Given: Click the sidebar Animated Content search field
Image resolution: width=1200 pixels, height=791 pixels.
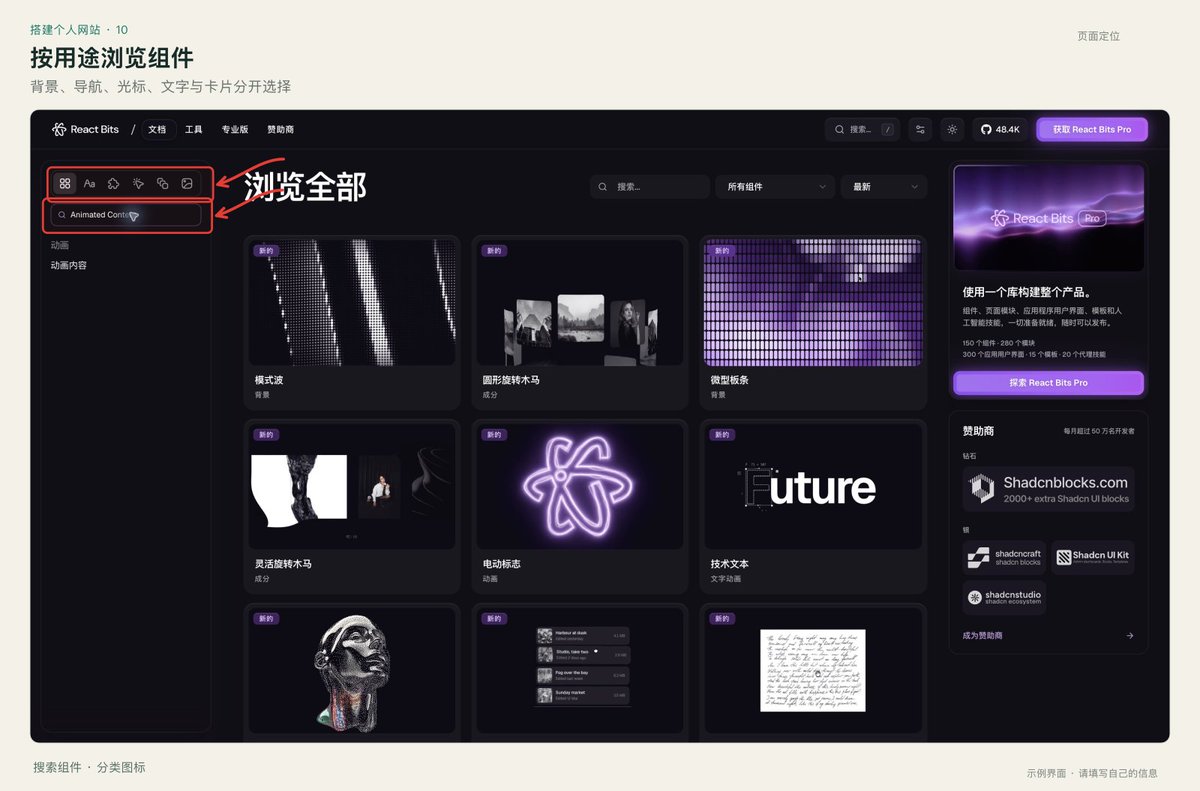Looking at the screenshot, I should 126,215.
